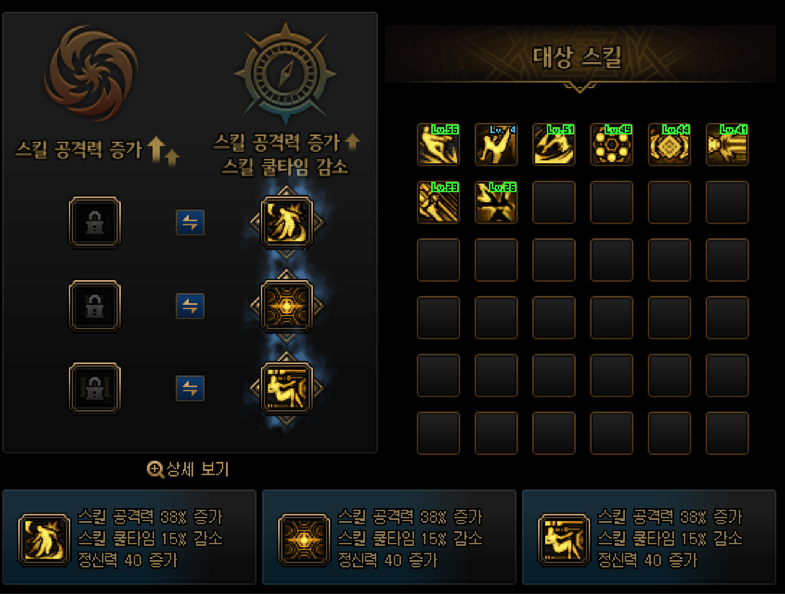Select the compass 스킬 쿨타임 감소 emblem
Image resolution: width=785 pixels, height=594 pixels.
coord(285,73)
